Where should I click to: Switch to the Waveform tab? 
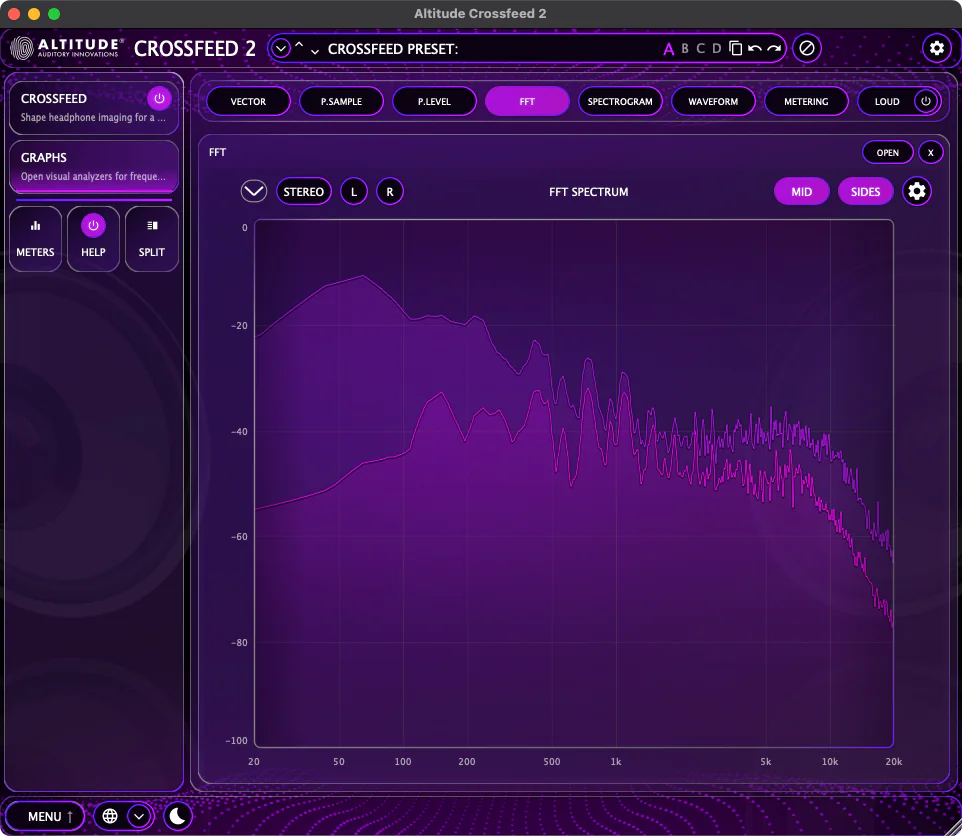coord(713,101)
